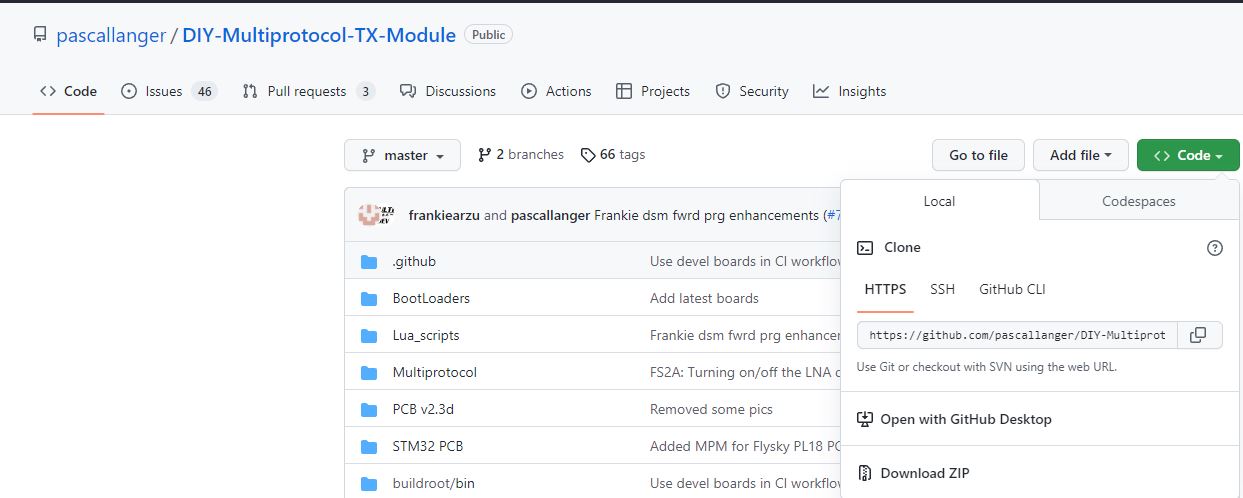This screenshot has width=1243, height=498.
Task: Open Frankie dsm fwrd prg enhancements commit
Action: point(707,215)
